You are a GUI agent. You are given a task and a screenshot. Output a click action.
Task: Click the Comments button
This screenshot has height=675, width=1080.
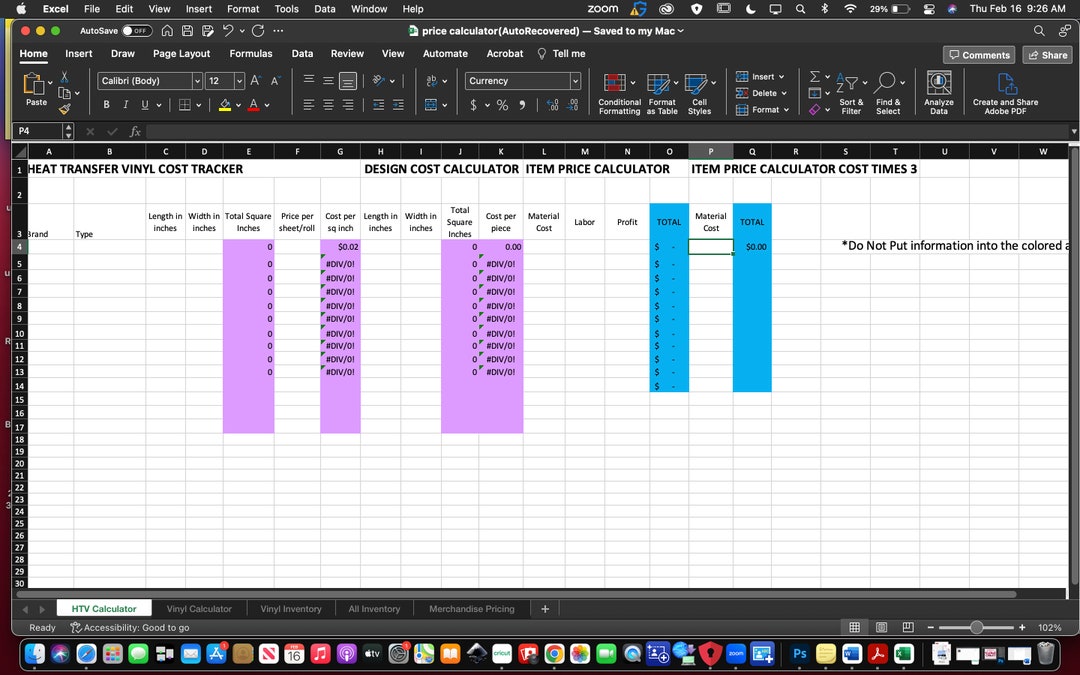[978, 54]
